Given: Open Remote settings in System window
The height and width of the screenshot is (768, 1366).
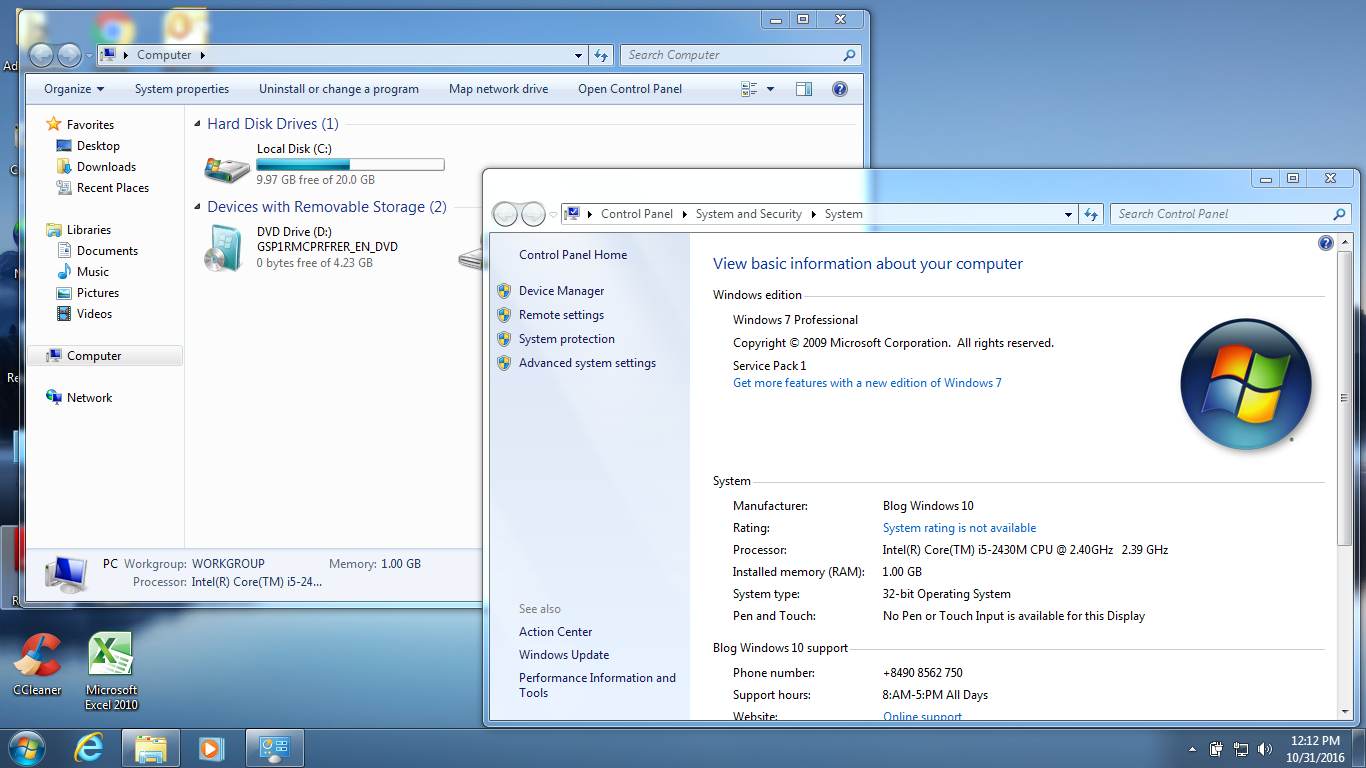Looking at the screenshot, I should (561, 315).
